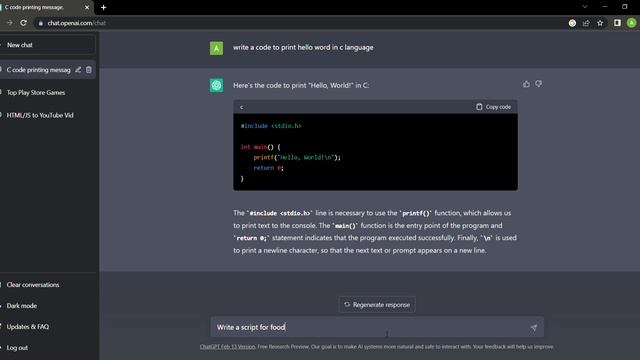The width and height of the screenshot is (640, 360).
Task: Open the browser side panel icon
Action: [617, 23]
